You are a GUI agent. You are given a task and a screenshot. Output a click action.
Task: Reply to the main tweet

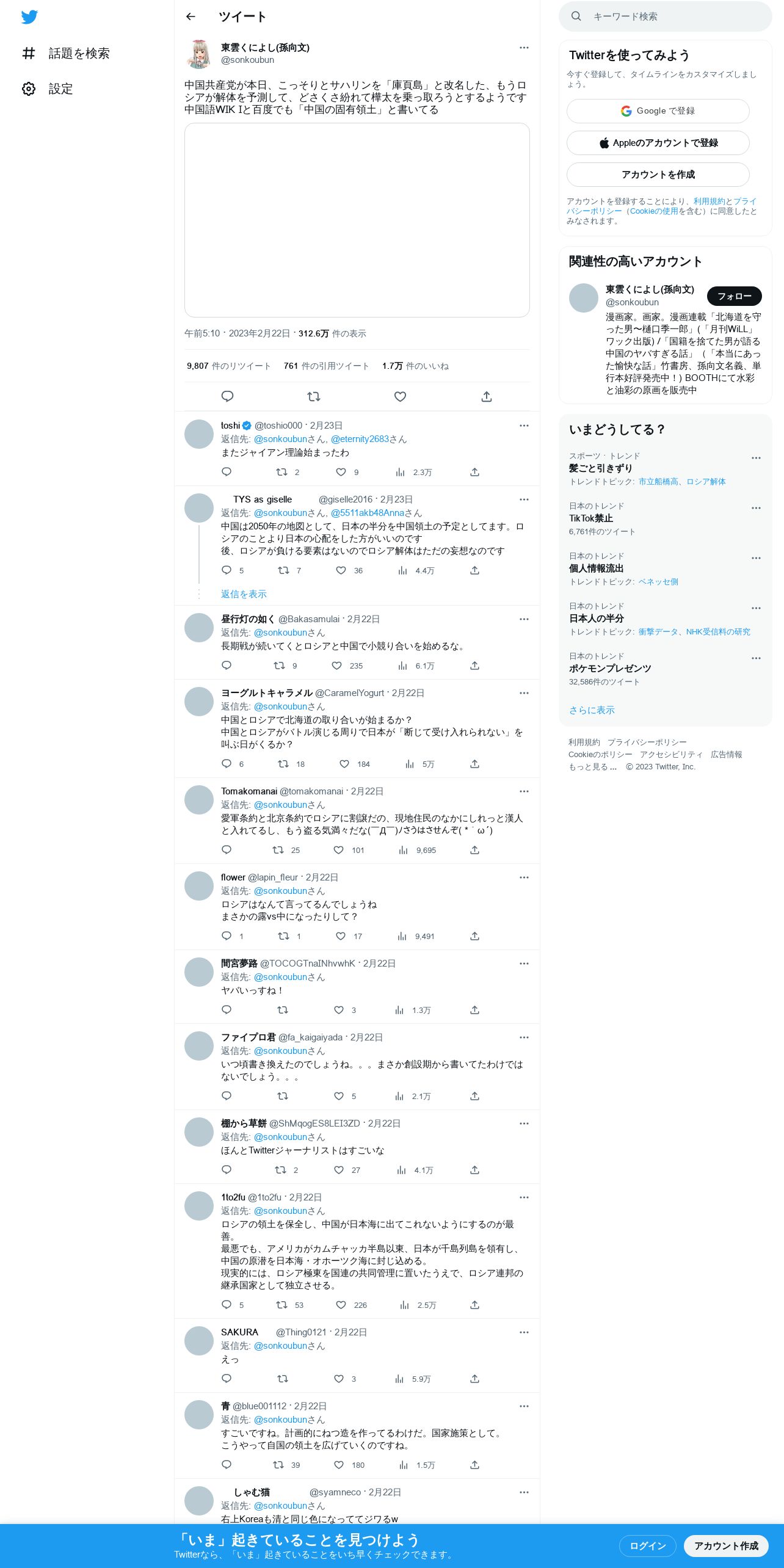(227, 396)
